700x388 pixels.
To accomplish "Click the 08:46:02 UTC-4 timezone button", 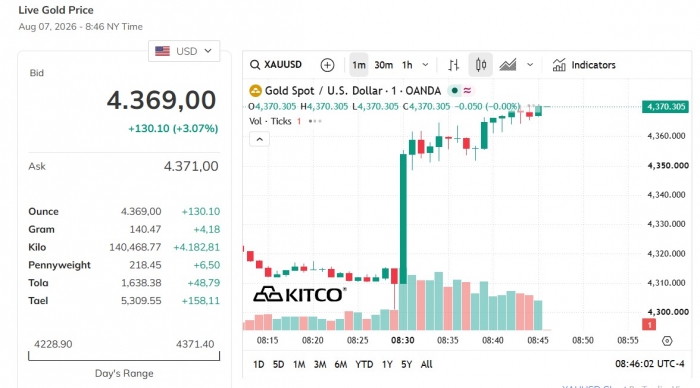I will pyautogui.click(x=650, y=364).
